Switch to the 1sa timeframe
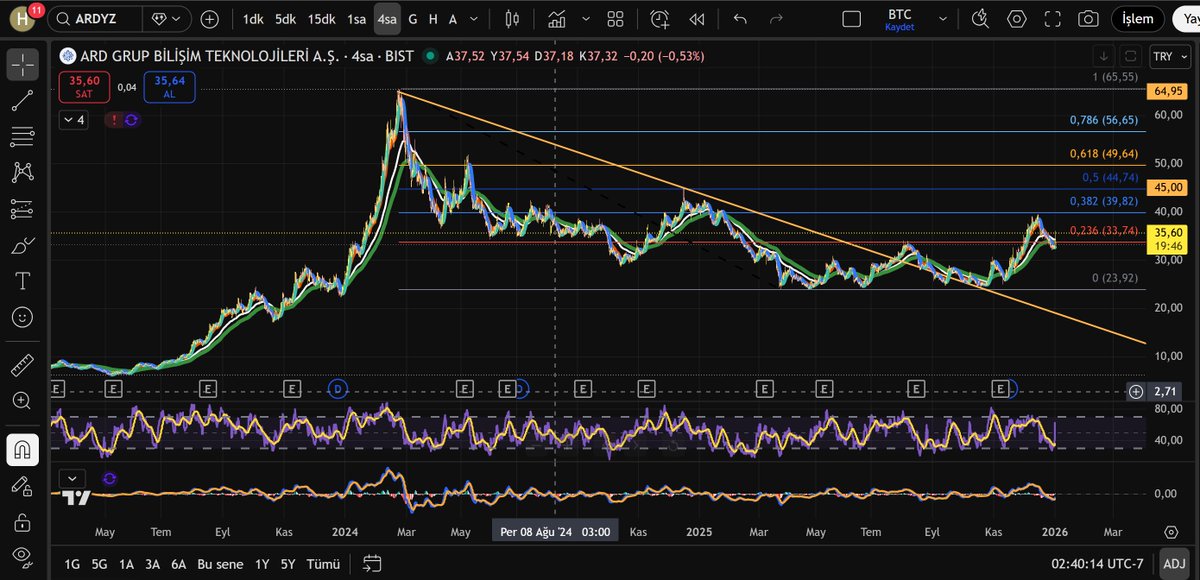The width and height of the screenshot is (1200, 580). tap(357, 18)
